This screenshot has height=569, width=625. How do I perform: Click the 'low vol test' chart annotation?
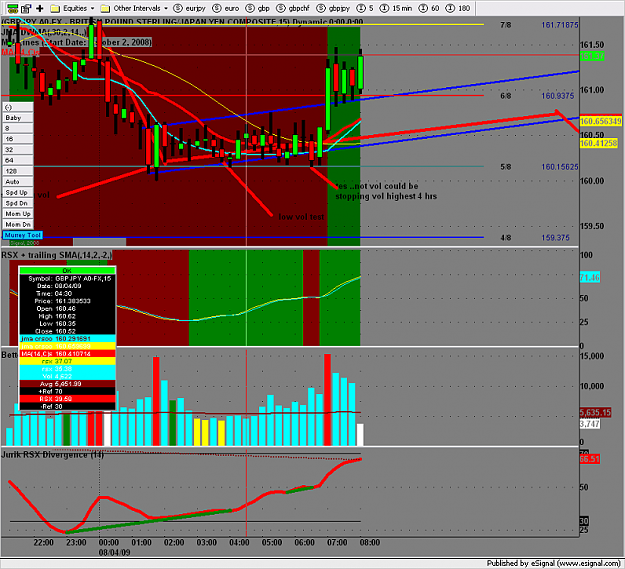tap(301, 217)
